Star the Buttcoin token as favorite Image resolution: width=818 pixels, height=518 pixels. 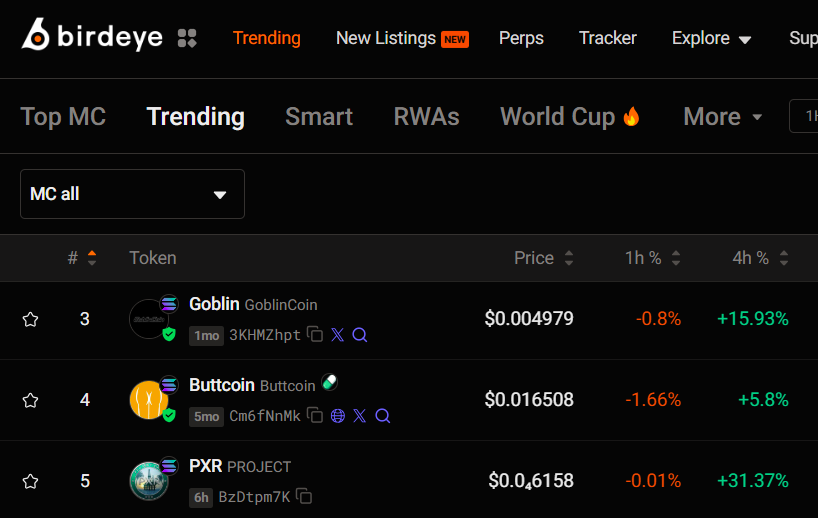(31, 400)
